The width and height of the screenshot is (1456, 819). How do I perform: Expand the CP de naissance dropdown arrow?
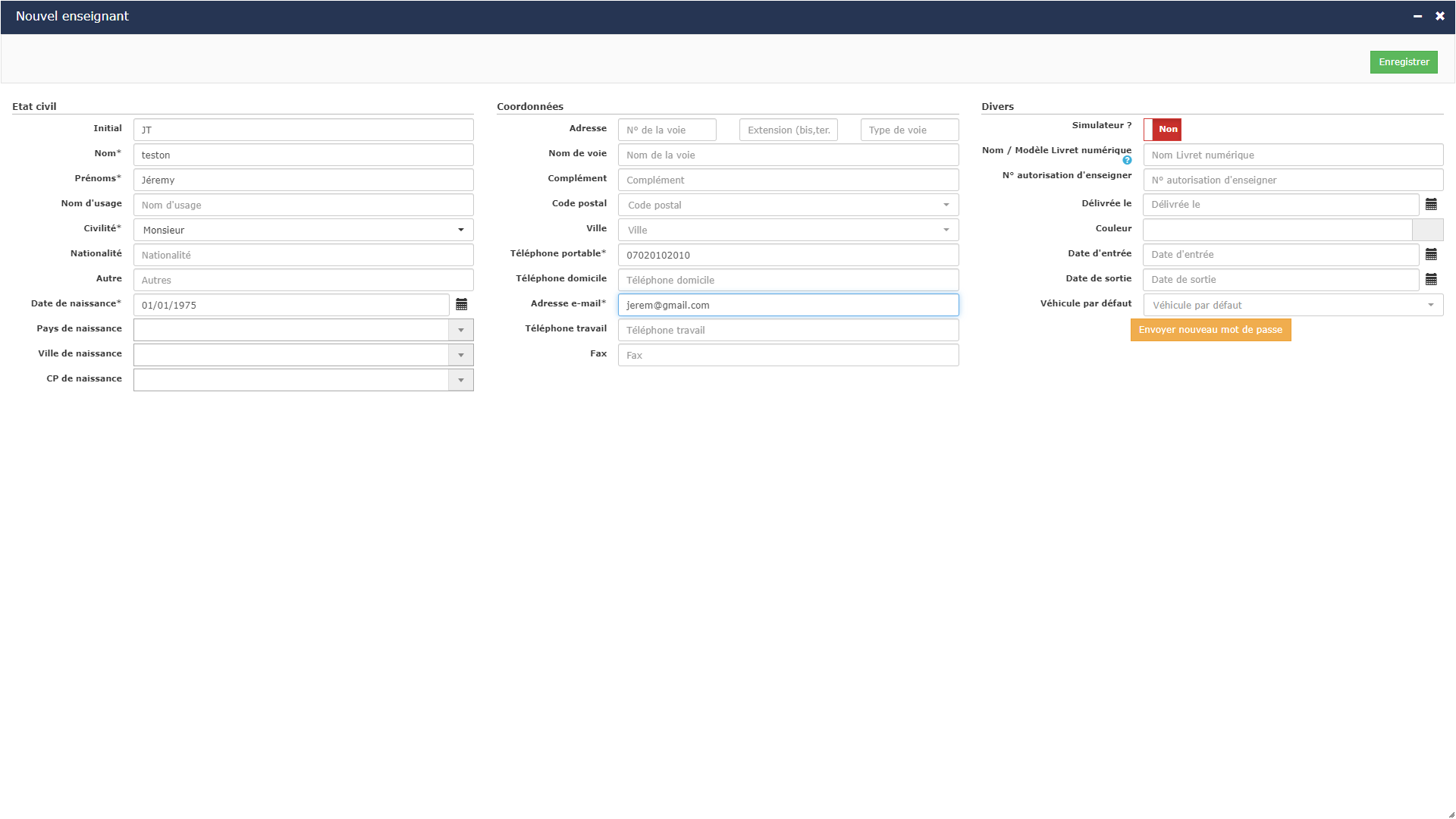click(x=461, y=380)
